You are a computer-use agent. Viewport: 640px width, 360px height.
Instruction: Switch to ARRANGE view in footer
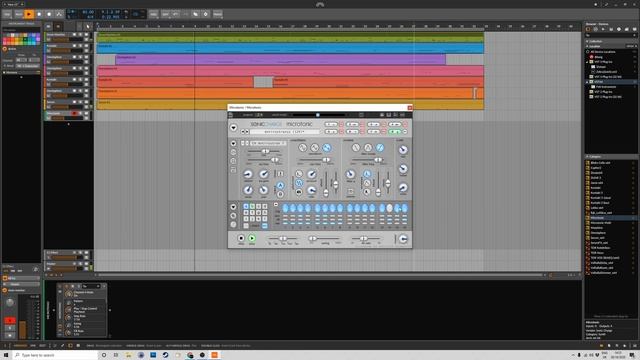(20, 346)
